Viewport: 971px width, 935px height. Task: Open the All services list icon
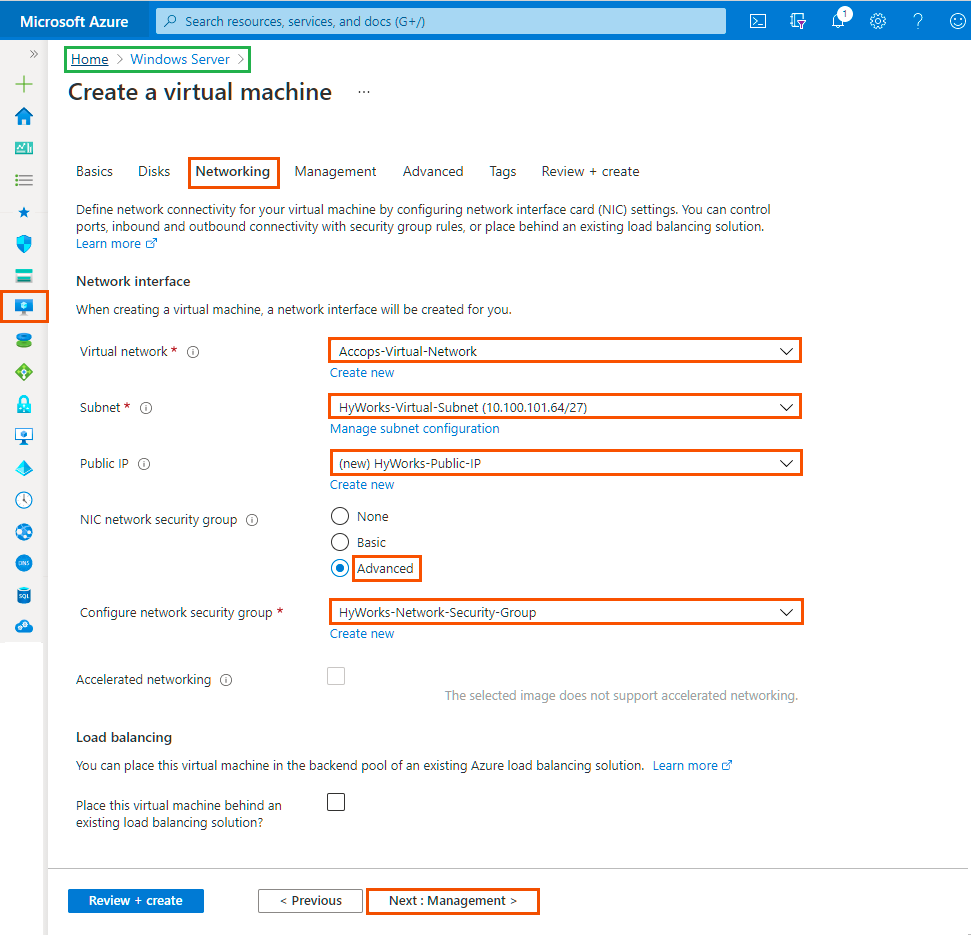point(24,180)
